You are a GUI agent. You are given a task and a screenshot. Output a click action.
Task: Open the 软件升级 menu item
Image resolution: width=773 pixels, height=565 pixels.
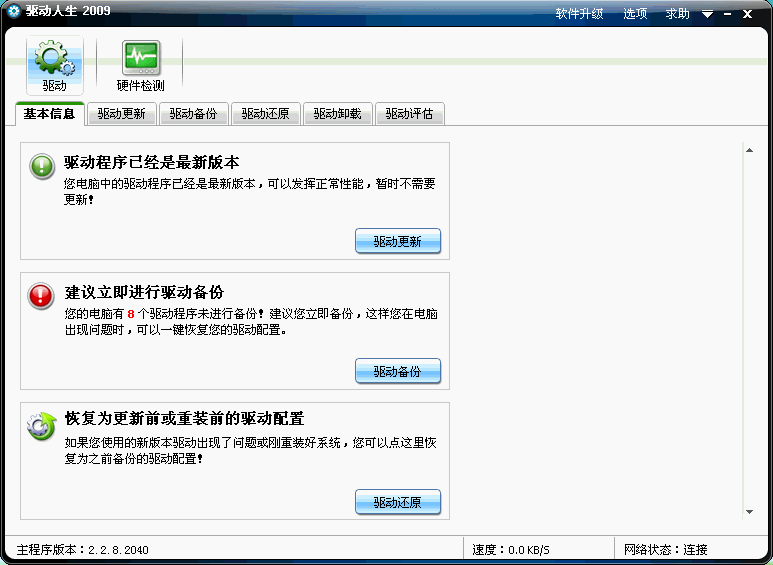click(x=579, y=14)
